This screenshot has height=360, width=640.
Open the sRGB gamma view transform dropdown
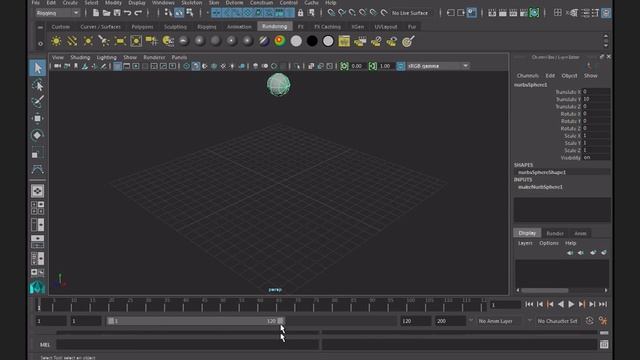(438, 66)
